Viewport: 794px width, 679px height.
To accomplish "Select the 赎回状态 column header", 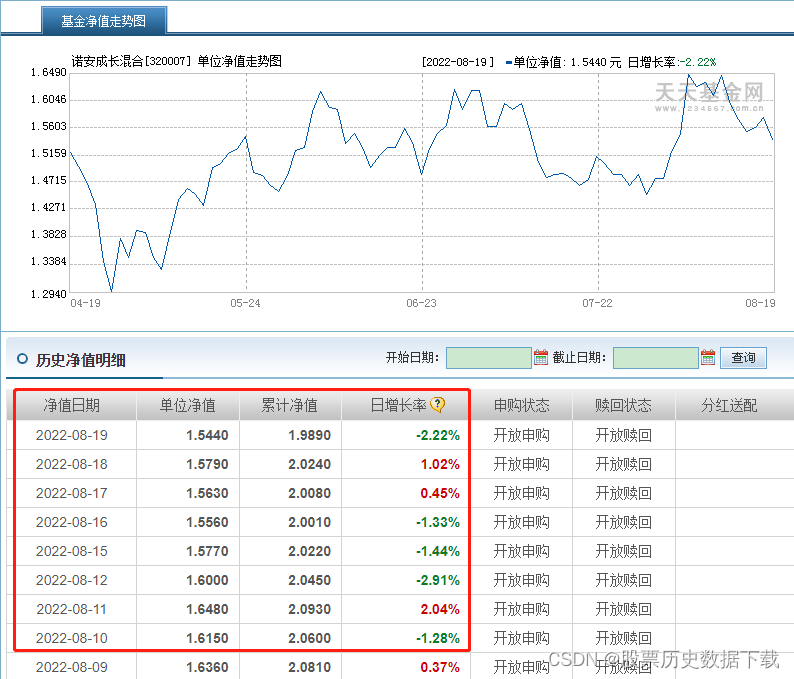I will pyautogui.click(x=623, y=405).
